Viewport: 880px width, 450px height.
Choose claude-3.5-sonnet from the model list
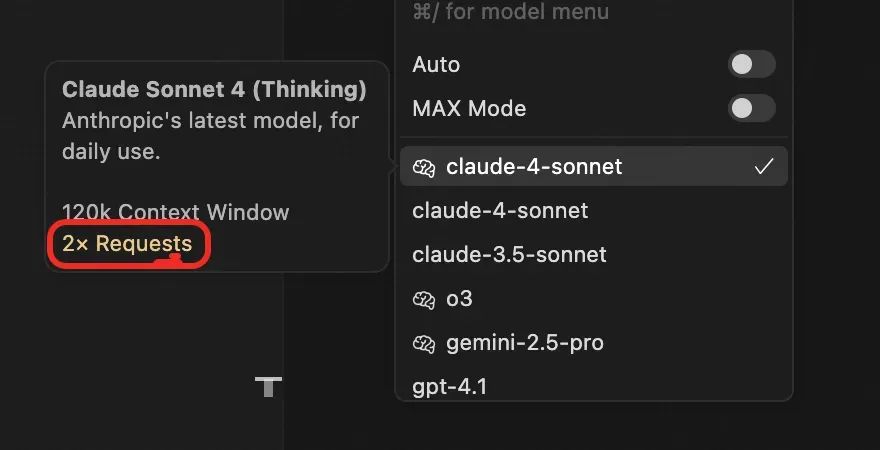pyautogui.click(x=509, y=255)
